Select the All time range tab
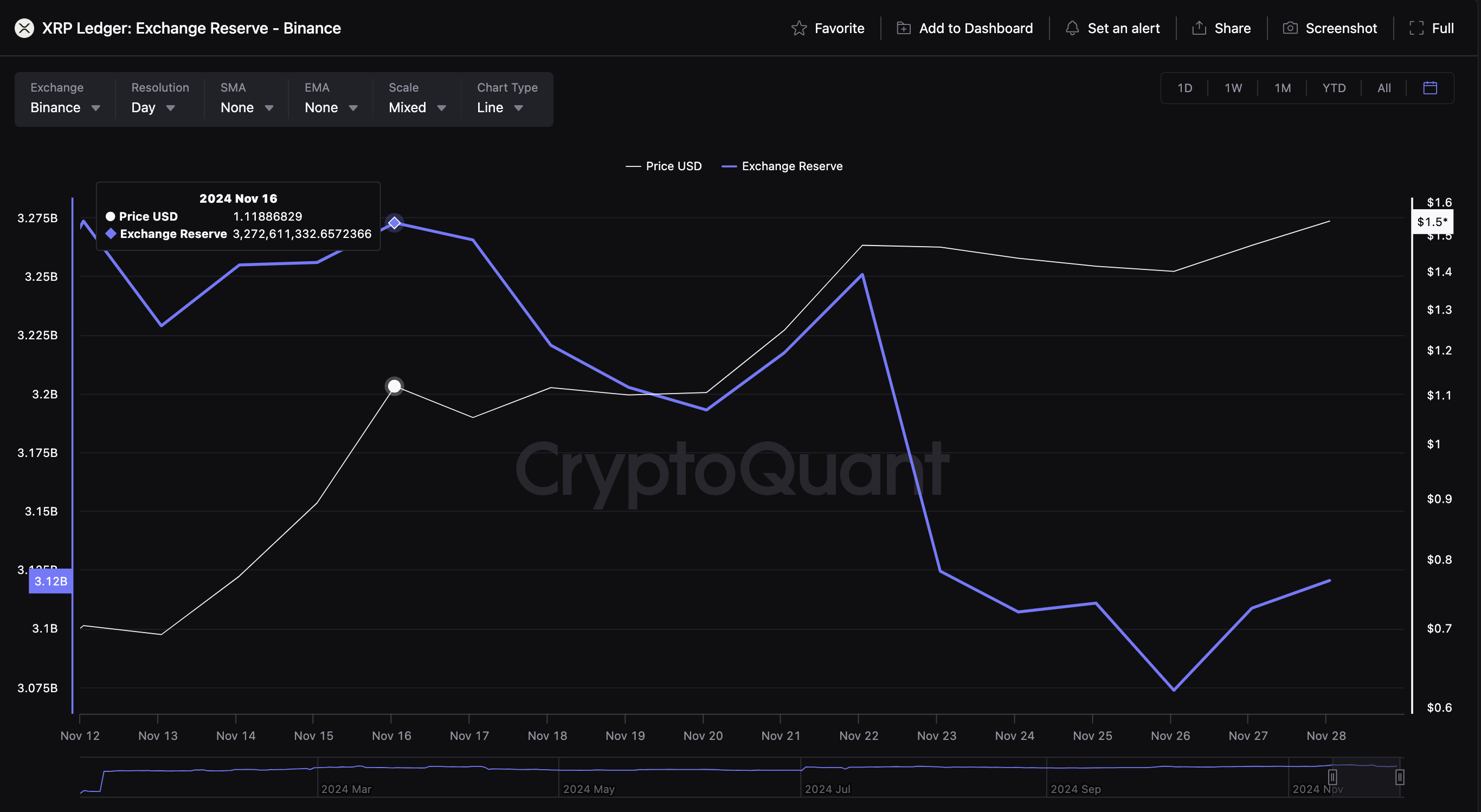The width and height of the screenshot is (1481, 812). [x=1383, y=87]
